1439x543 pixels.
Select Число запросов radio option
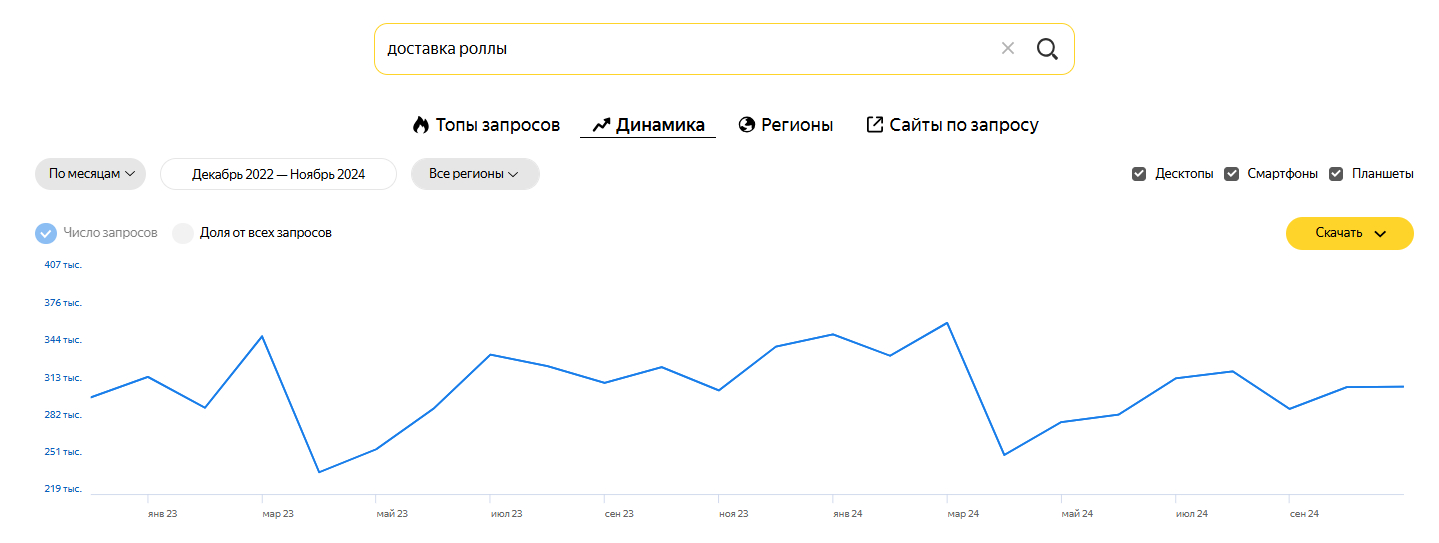point(46,233)
